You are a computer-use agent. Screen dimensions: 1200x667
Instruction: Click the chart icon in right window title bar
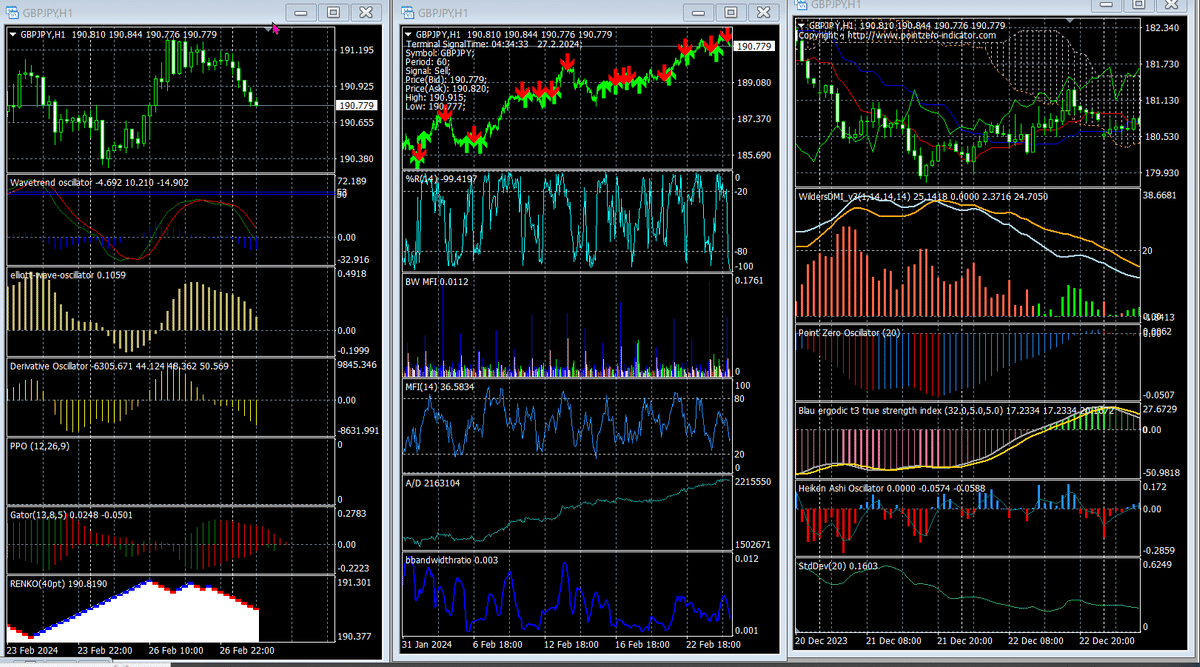pos(801,4)
